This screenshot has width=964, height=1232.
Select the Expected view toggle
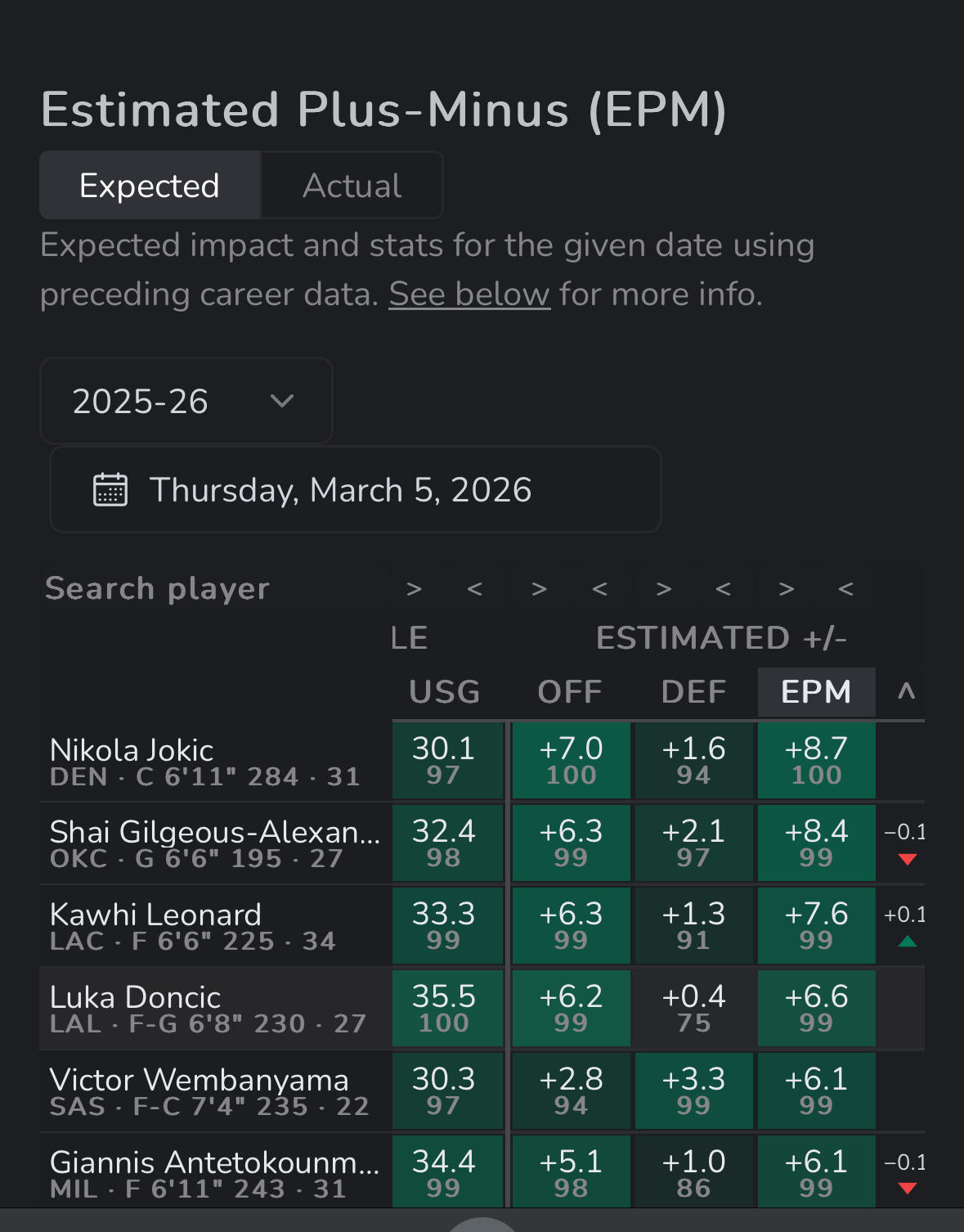pyautogui.click(x=150, y=186)
